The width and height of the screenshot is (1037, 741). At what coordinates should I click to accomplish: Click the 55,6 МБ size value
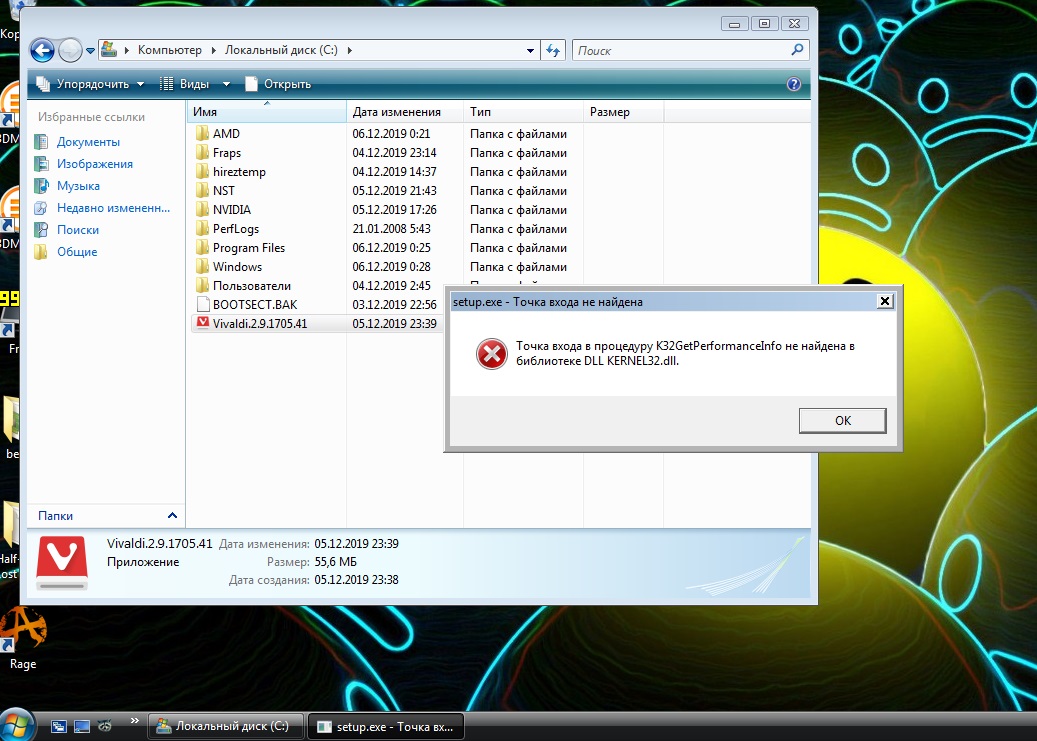335,562
